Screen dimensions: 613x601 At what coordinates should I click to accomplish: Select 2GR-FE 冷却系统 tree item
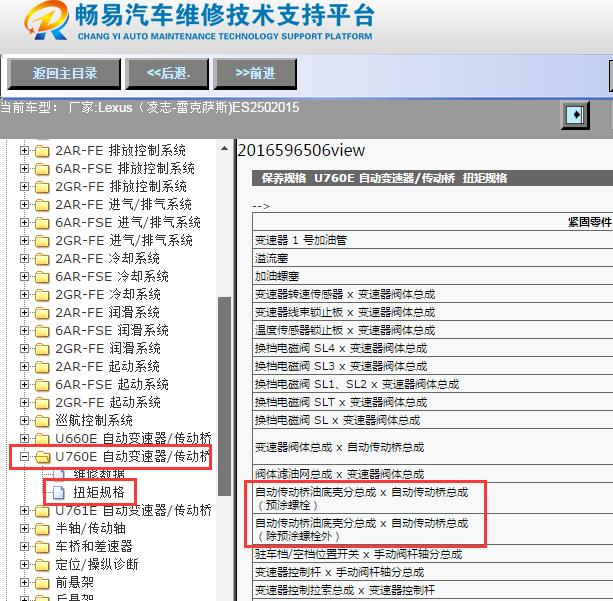[108, 294]
